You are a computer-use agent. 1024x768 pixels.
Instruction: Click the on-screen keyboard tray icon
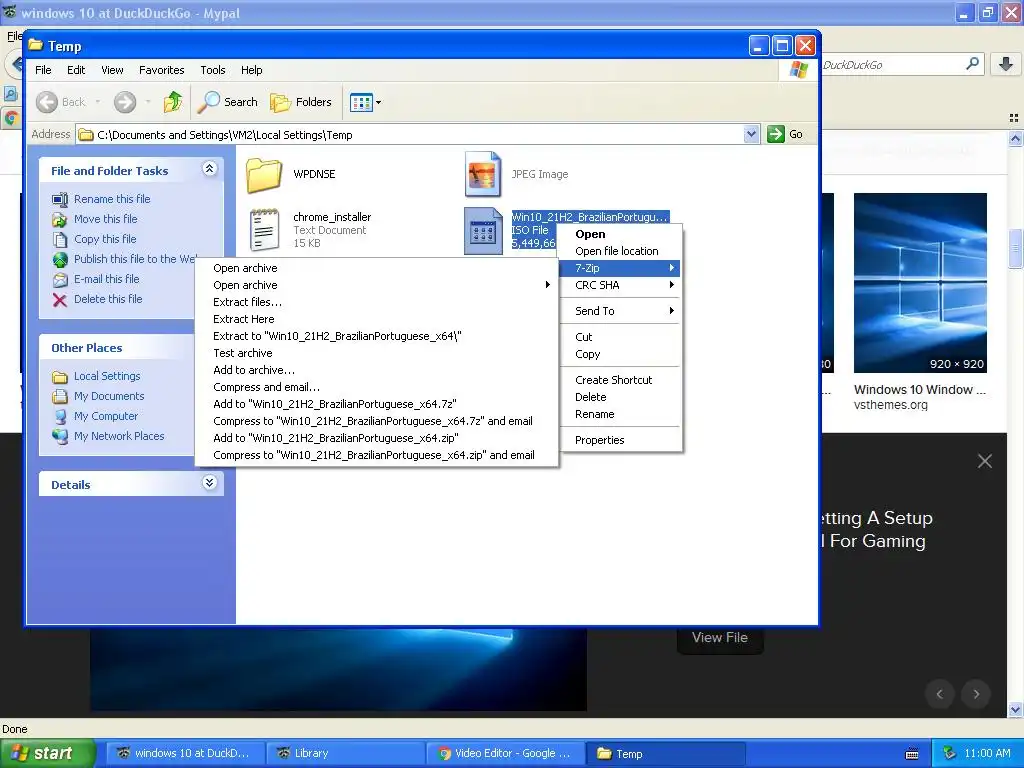click(912, 754)
